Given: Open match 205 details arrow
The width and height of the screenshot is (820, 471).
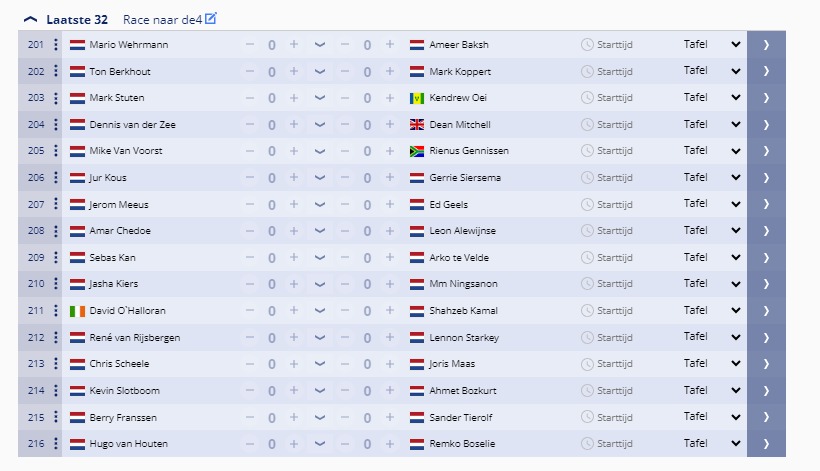Looking at the screenshot, I should point(766,151).
